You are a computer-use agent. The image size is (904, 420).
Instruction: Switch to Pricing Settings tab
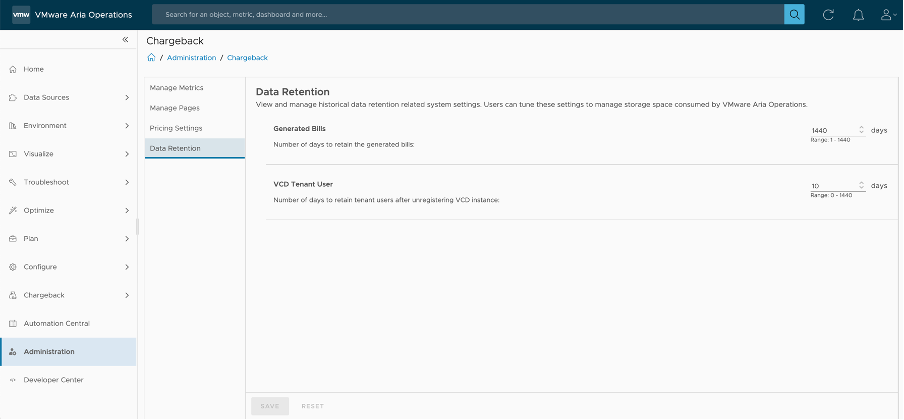click(x=176, y=128)
